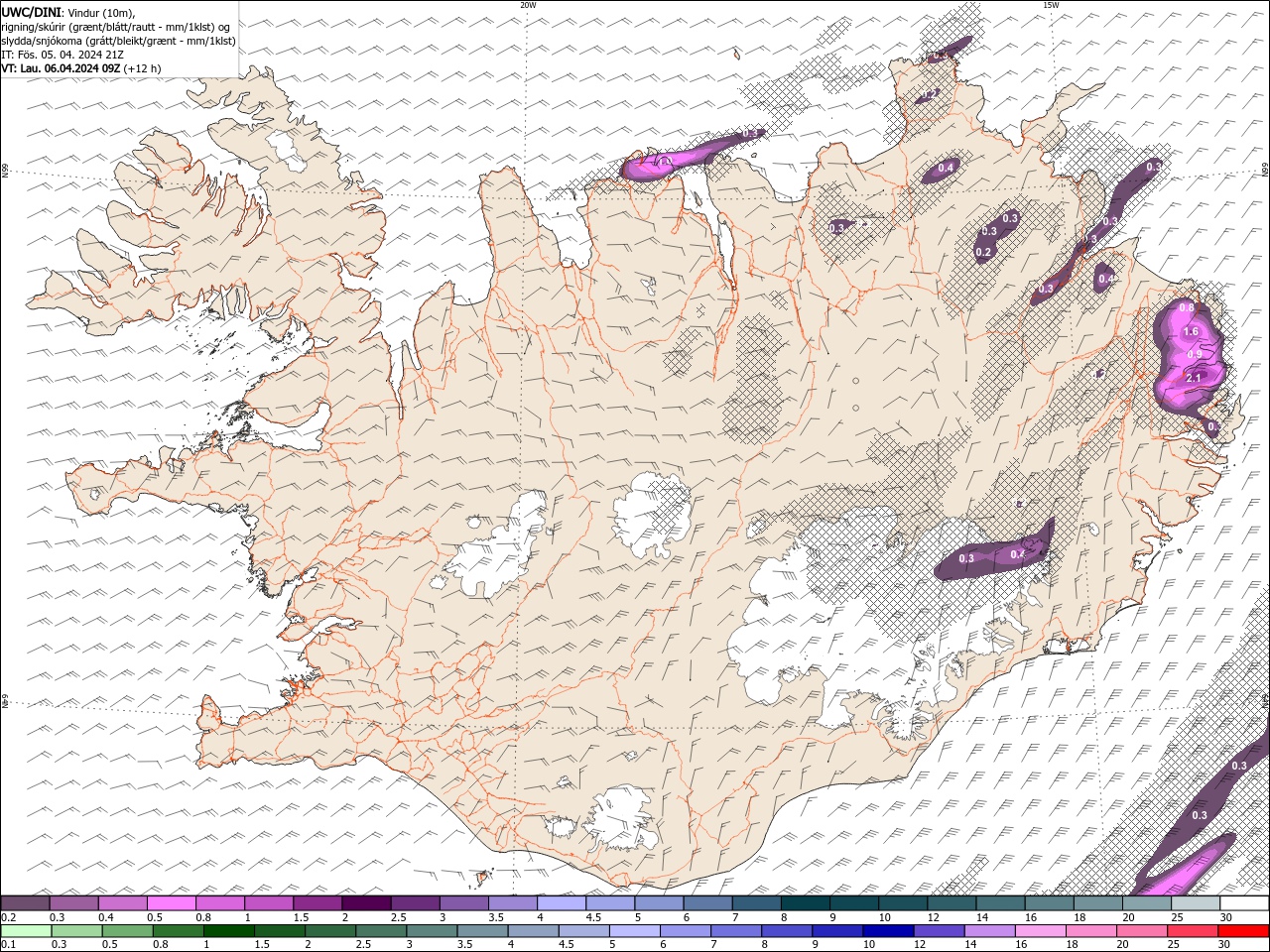Pick the 0.5 medium green rain legend swatch
1270x952 pixels.
pyautogui.click(x=127, y=931)
